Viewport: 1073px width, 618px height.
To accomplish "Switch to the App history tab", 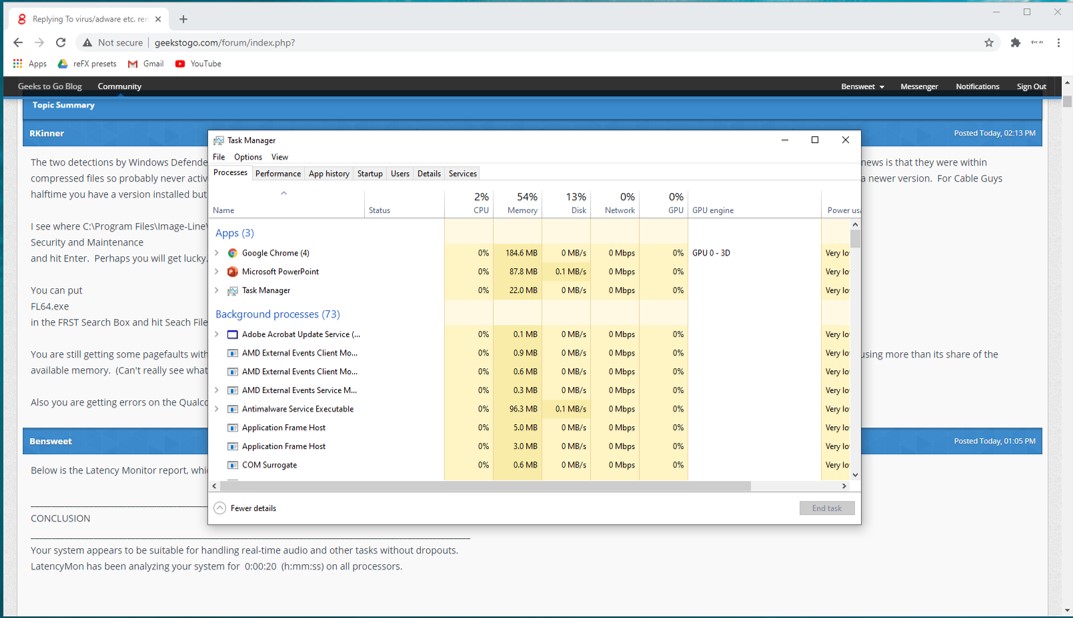I will click(x=329, y=174).
